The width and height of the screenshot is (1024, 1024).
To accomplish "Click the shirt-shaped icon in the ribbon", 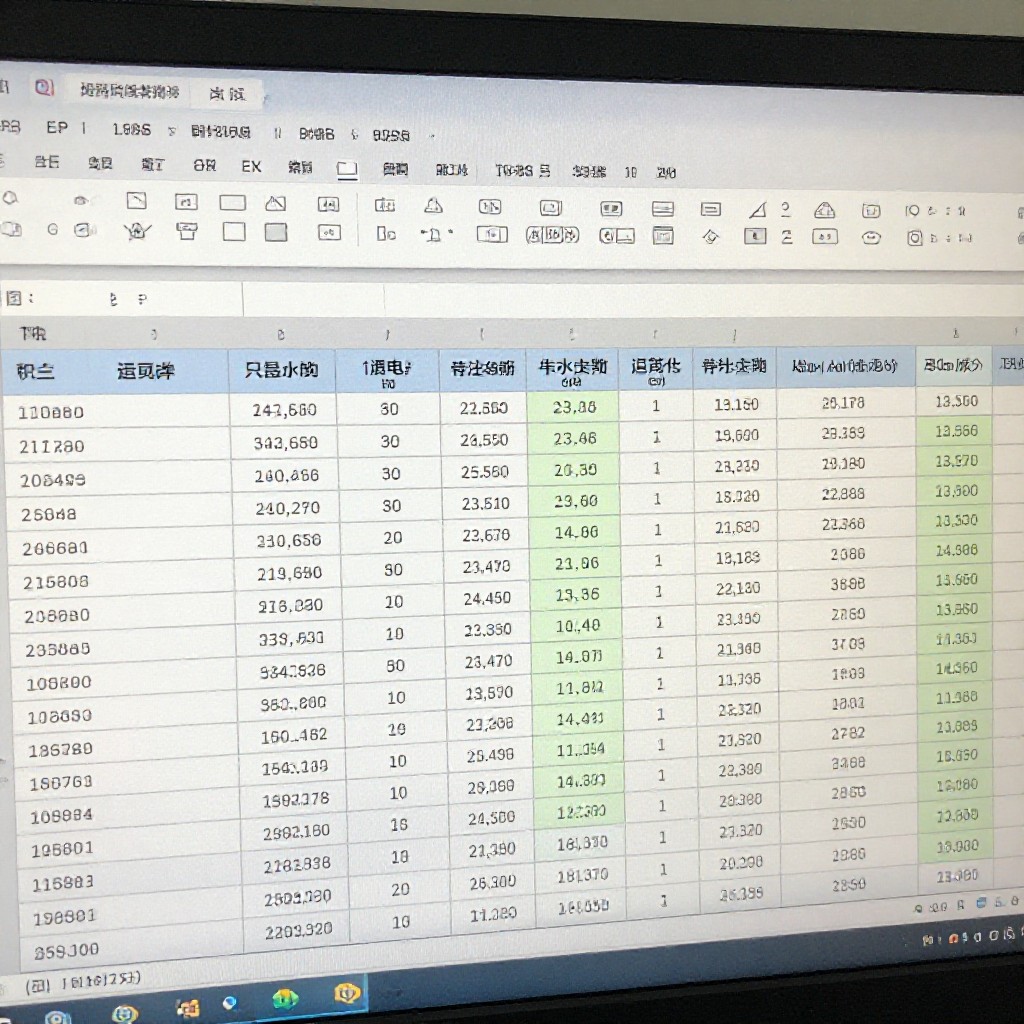I will click(x=187, y=231).
